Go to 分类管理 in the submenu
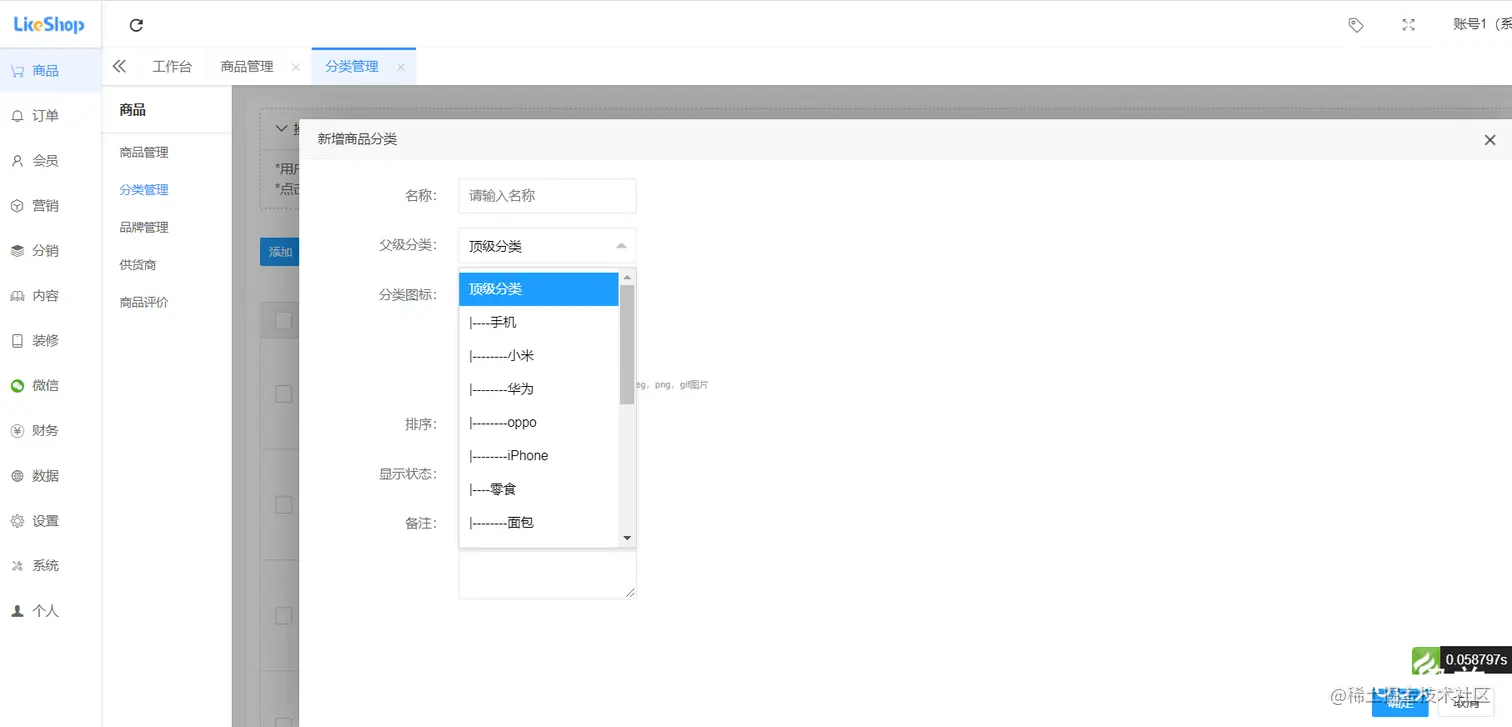This screenshot has height=727, width=1512. point(144,189)
